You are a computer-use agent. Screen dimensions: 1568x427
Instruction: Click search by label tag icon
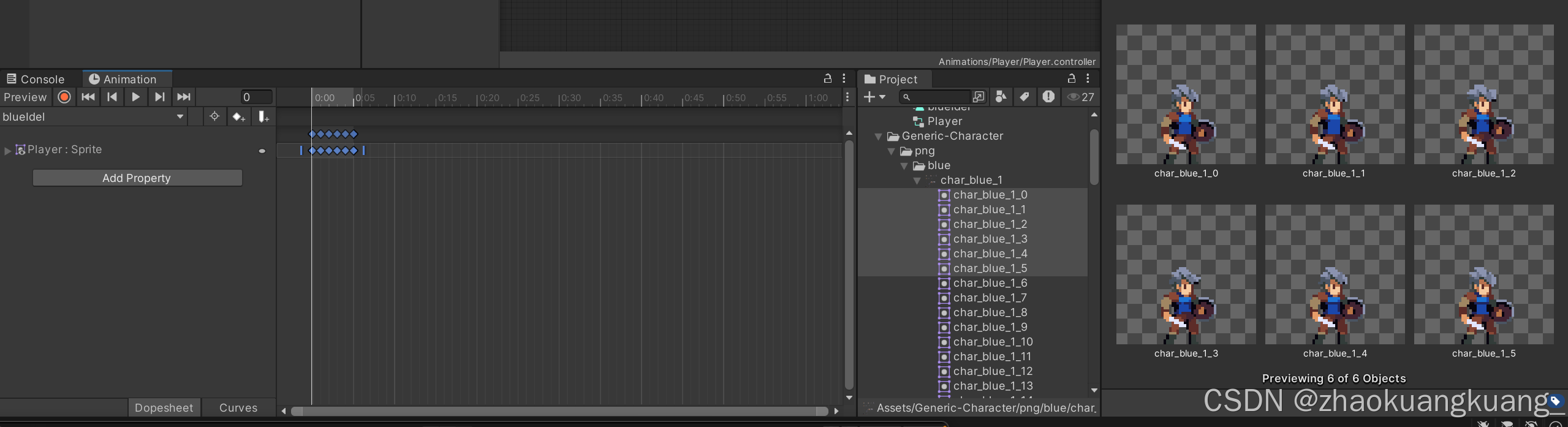point(1025,97)
